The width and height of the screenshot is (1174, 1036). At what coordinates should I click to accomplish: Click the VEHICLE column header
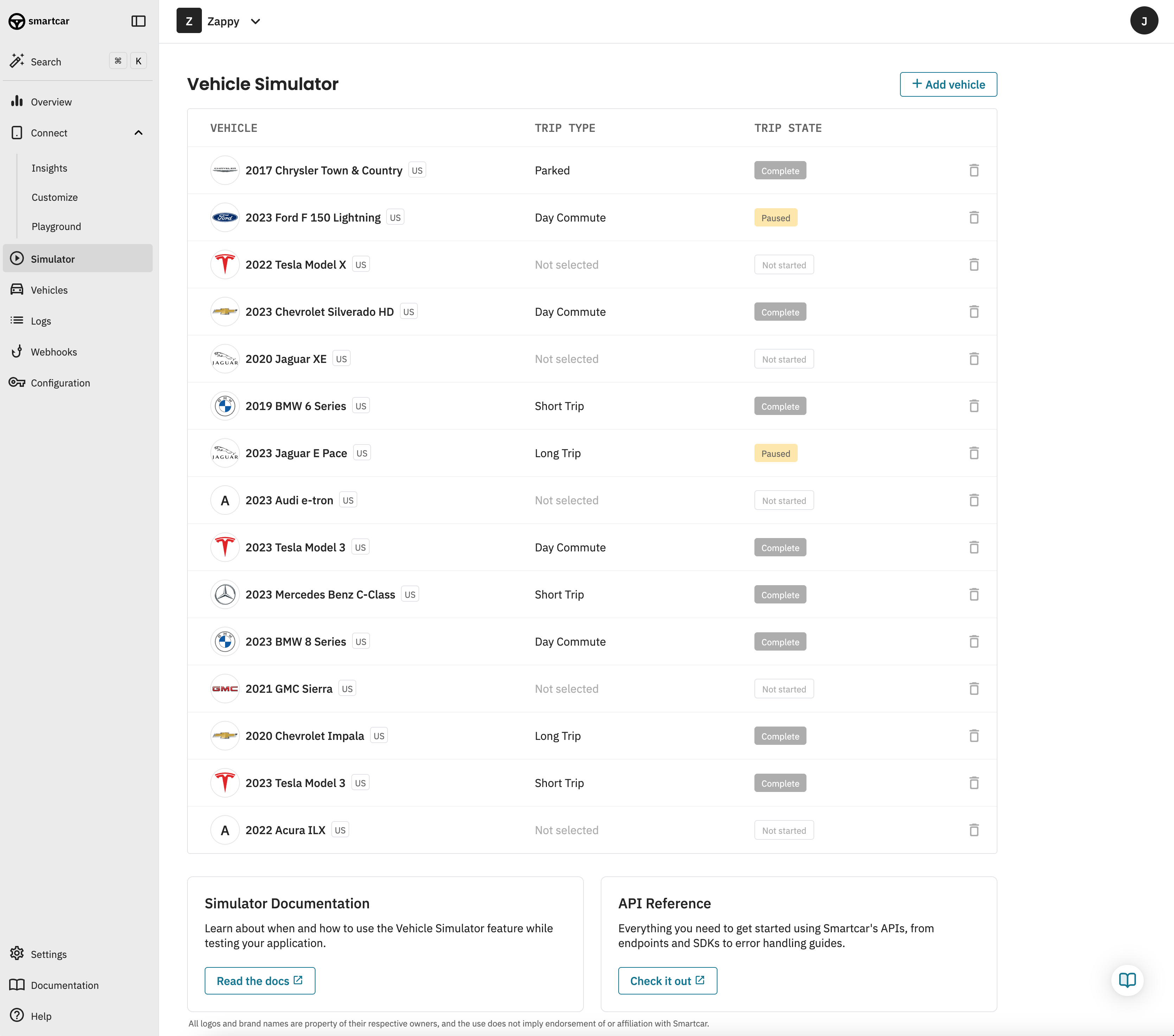tap(234, 128)
